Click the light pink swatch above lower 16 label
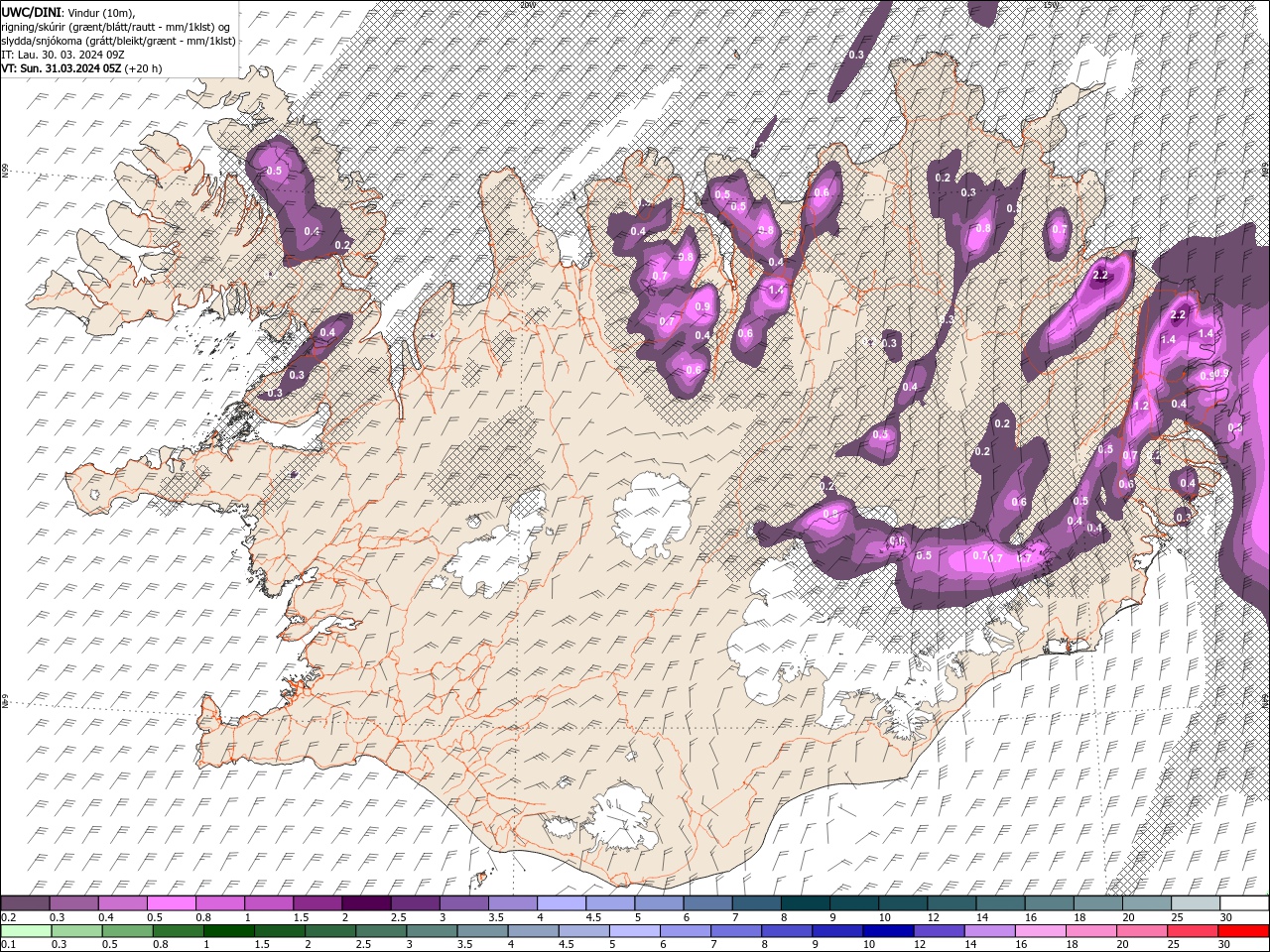 click(1041, 931)
